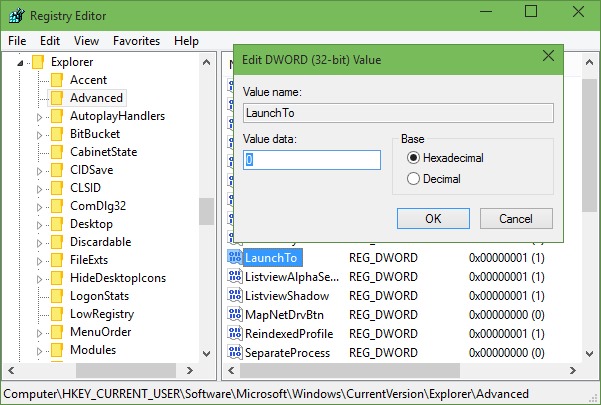
Task: Select the Advanced key in tree
Action: (96, 98)
